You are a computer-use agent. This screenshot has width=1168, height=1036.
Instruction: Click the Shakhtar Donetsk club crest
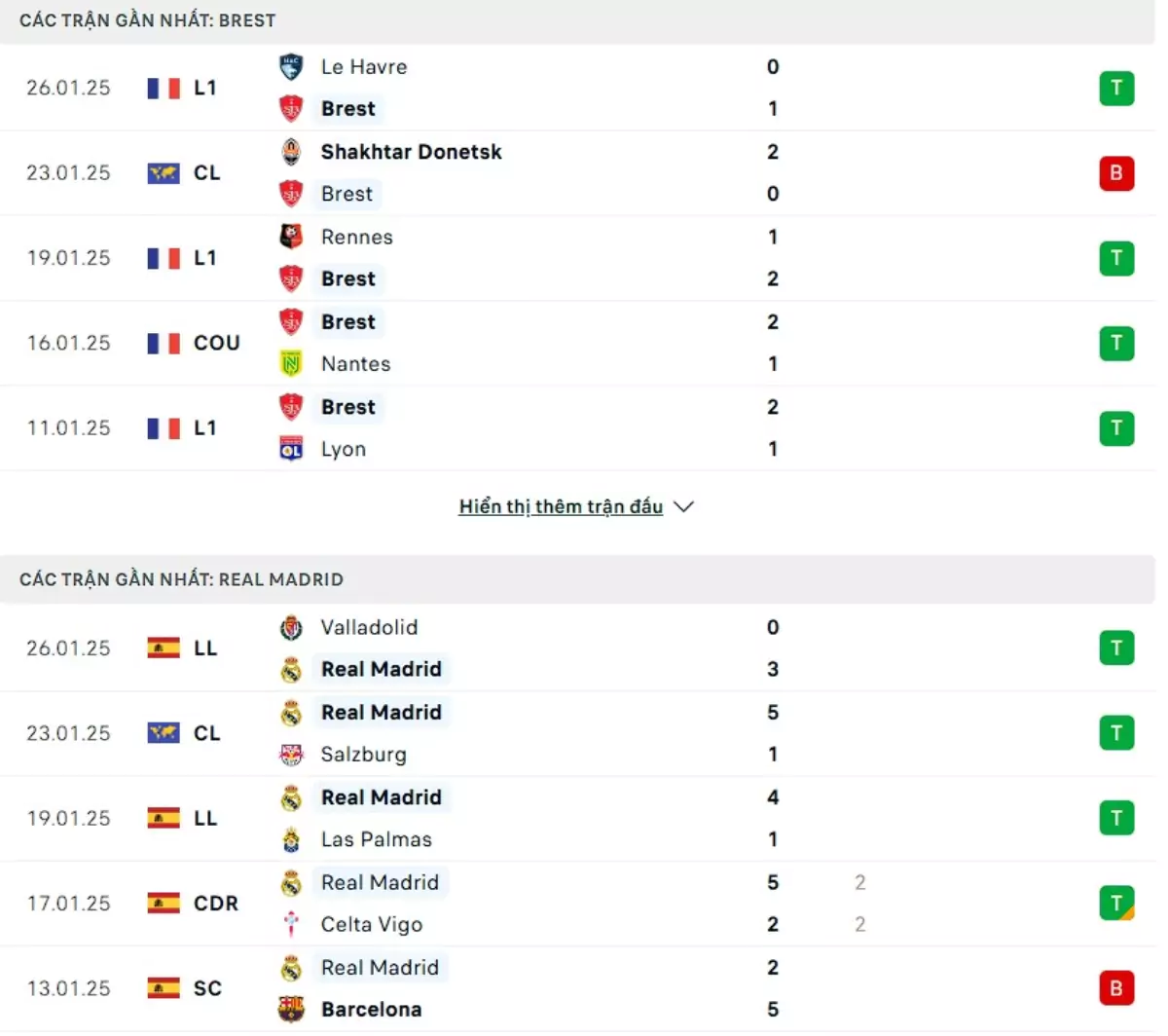pos(291,152)
